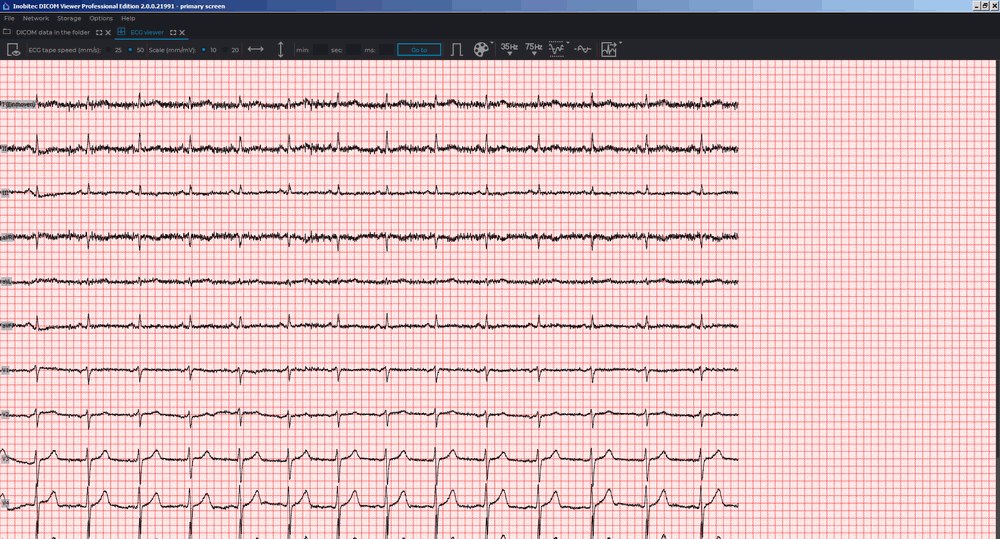Close the ECG viewer tab
This screenshot has width=1000, height=539.
click(182, 33)
